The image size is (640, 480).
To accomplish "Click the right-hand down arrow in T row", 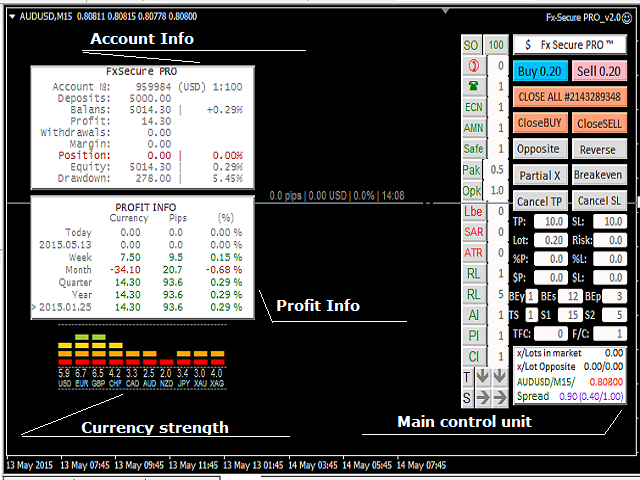I will [499, 377].
